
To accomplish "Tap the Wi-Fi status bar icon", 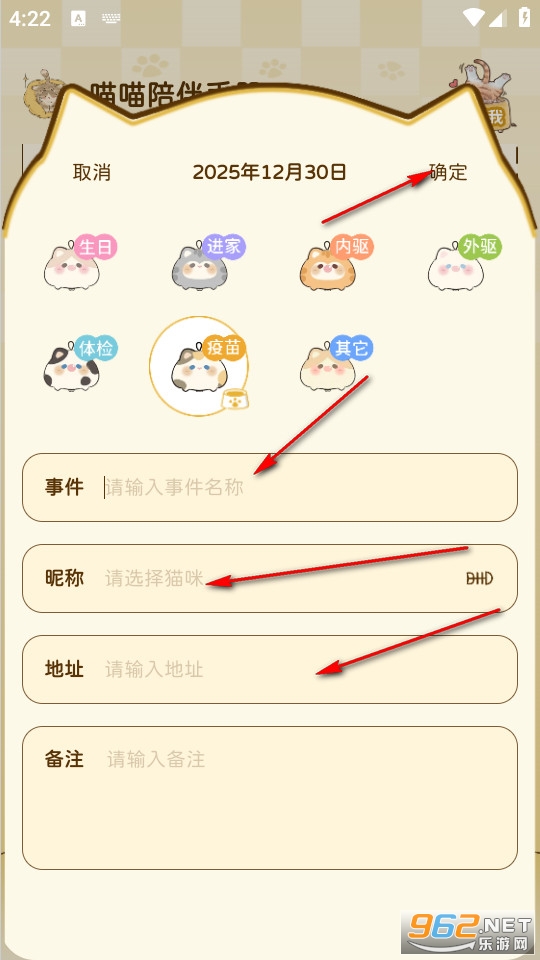I will (473, 18).
